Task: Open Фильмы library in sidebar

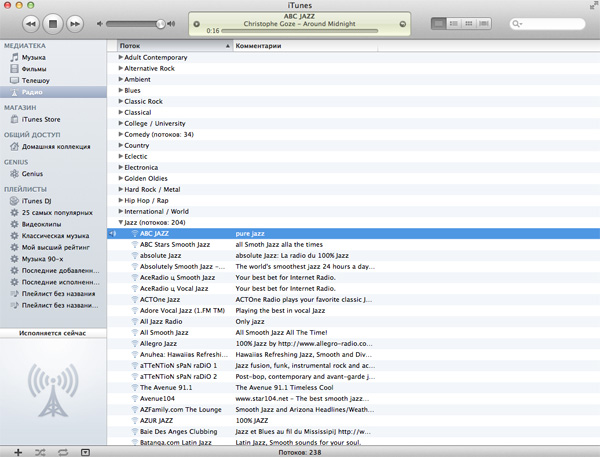Action: point(34,69)
